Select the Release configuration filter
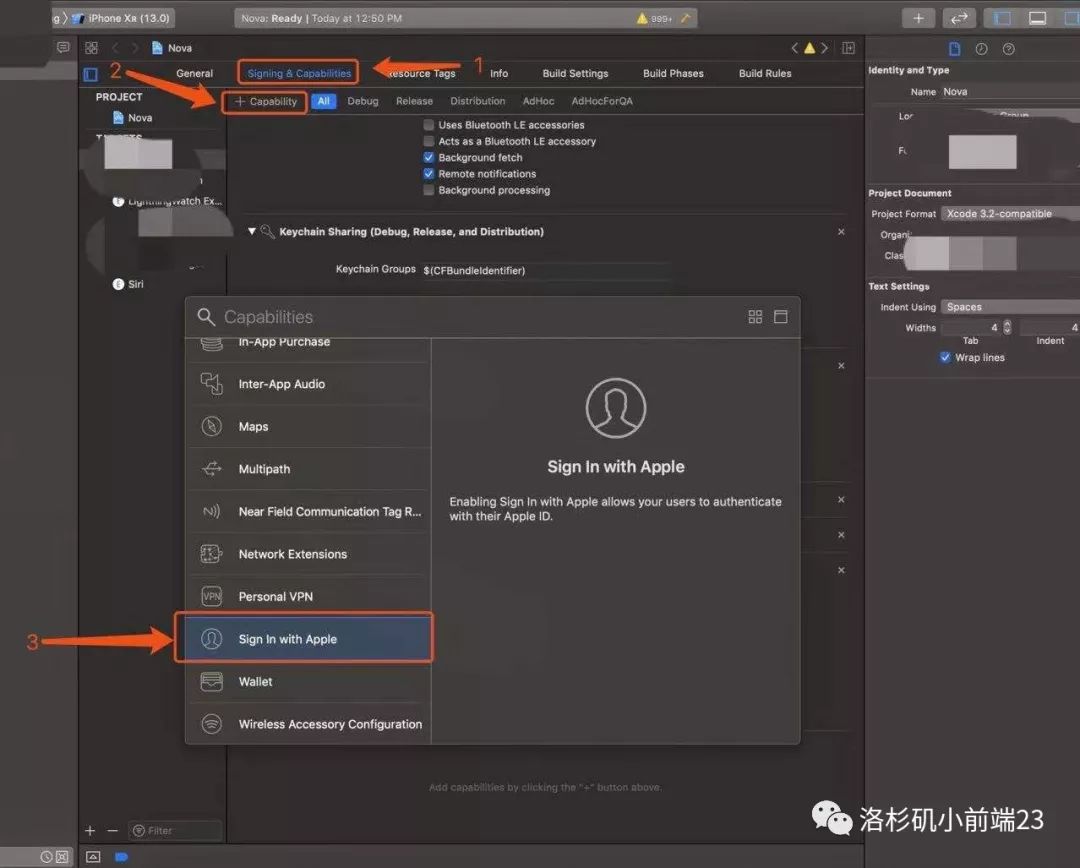This screenshot has height=868, width=1080. (x=414, y=101)
